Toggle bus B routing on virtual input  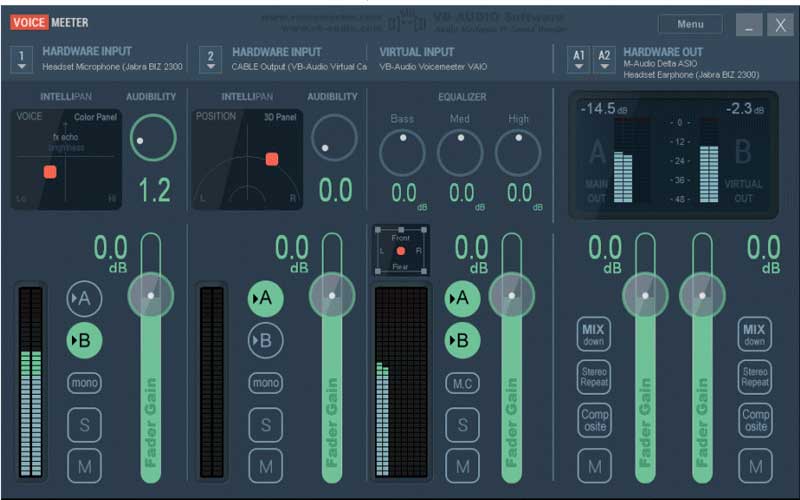tap(462, 340)
